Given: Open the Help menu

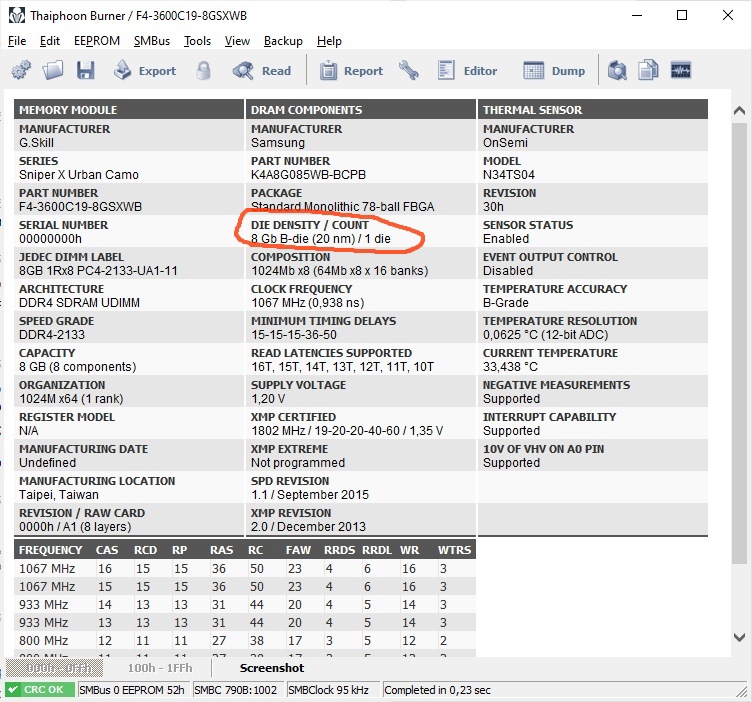Looking at the screenshot, I should click(x=329, y=41).
